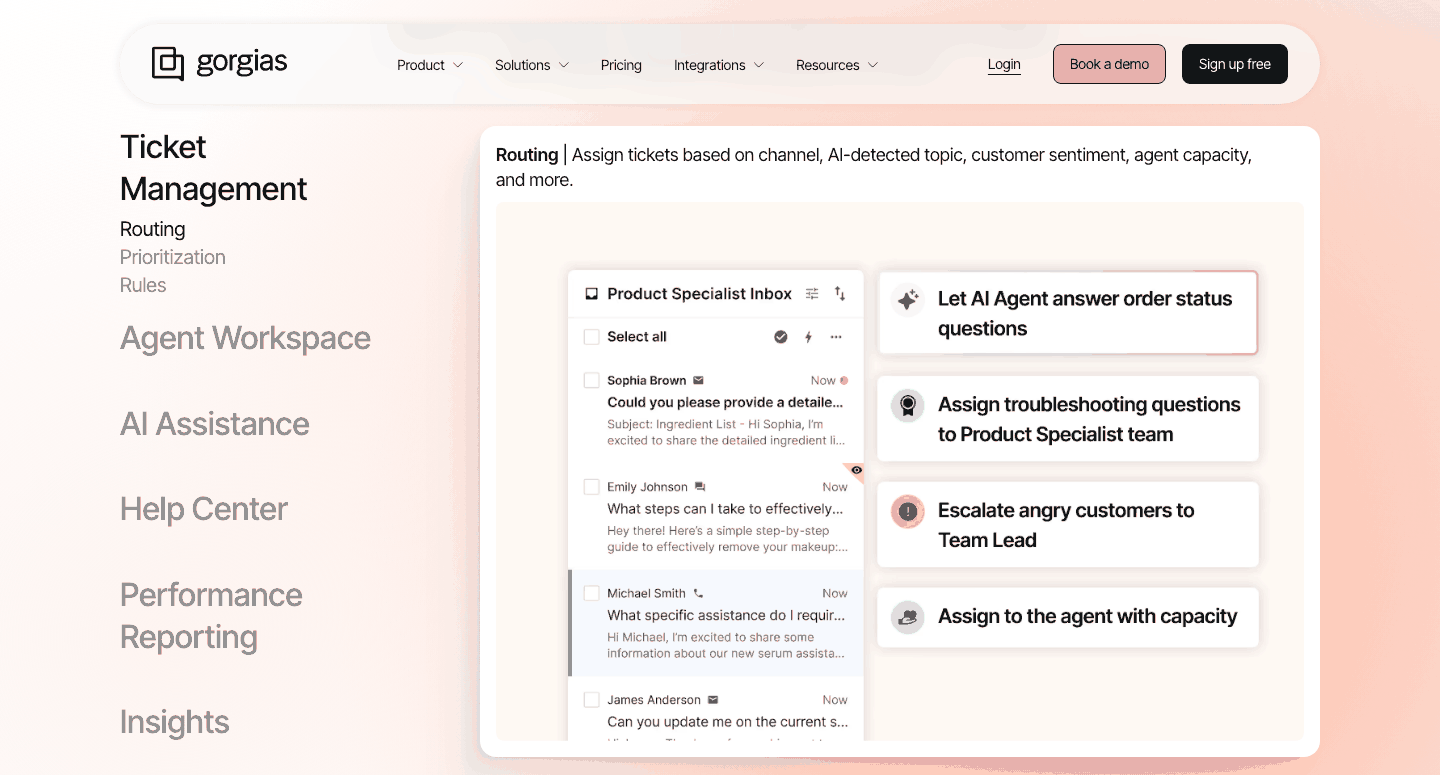Click the hand-heart icon on agent capacity card

click(908, 618)
